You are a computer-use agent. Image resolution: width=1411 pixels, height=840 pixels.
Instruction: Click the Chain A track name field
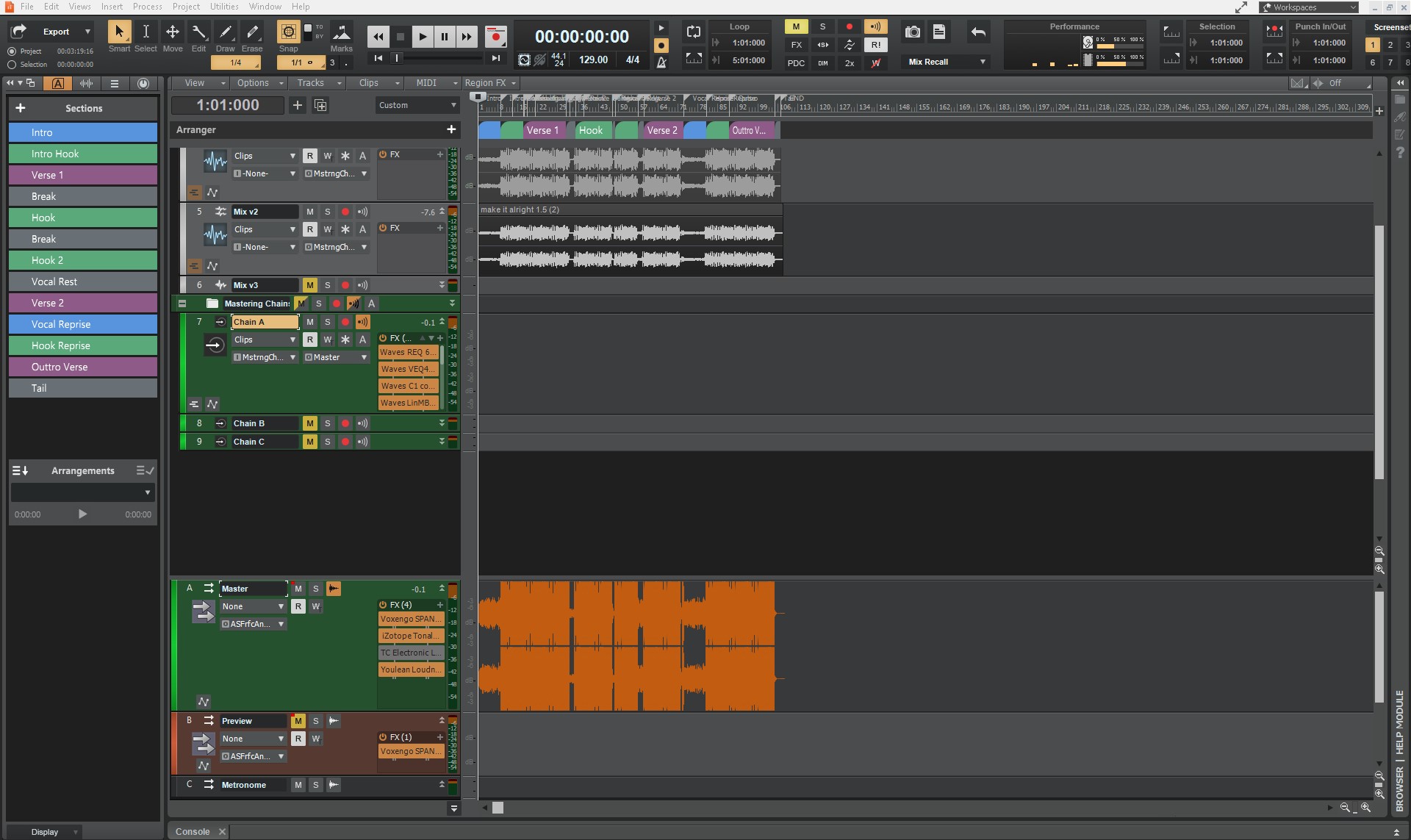[265, 322]
